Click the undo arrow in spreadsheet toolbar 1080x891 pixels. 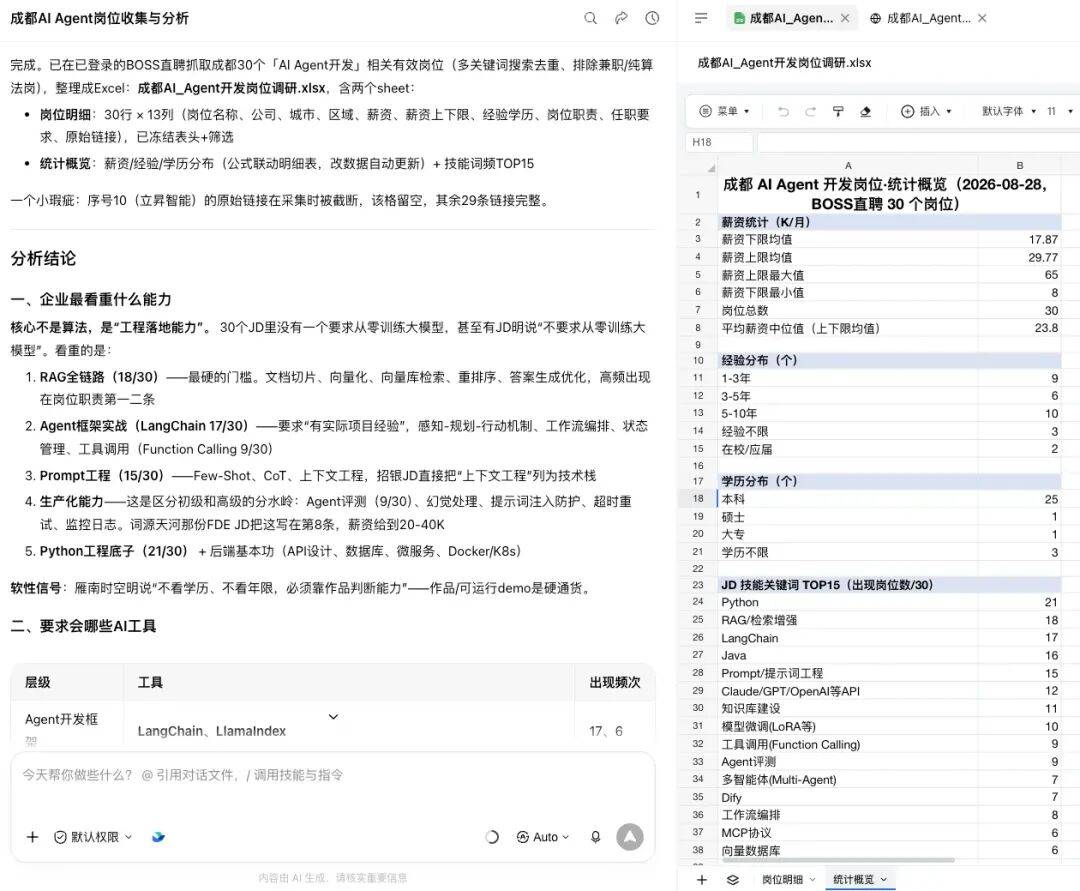pyautogui.click(x=783, y=112)
